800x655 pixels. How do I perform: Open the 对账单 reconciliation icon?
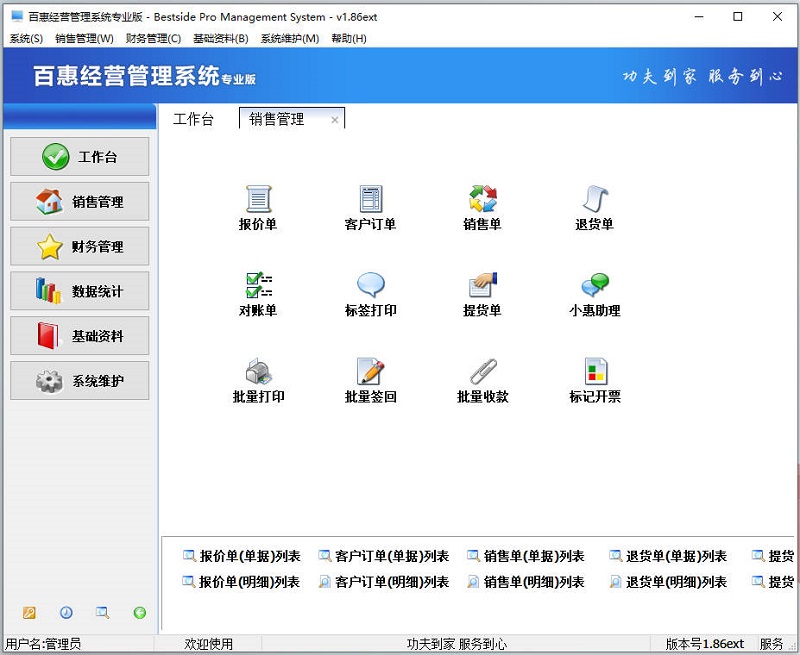tap(259, 288)
